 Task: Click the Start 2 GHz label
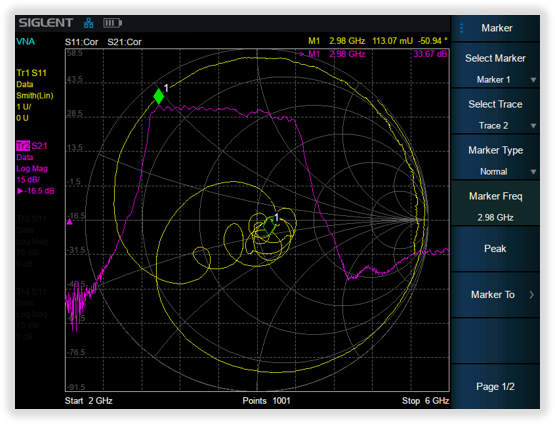(88, 401)
